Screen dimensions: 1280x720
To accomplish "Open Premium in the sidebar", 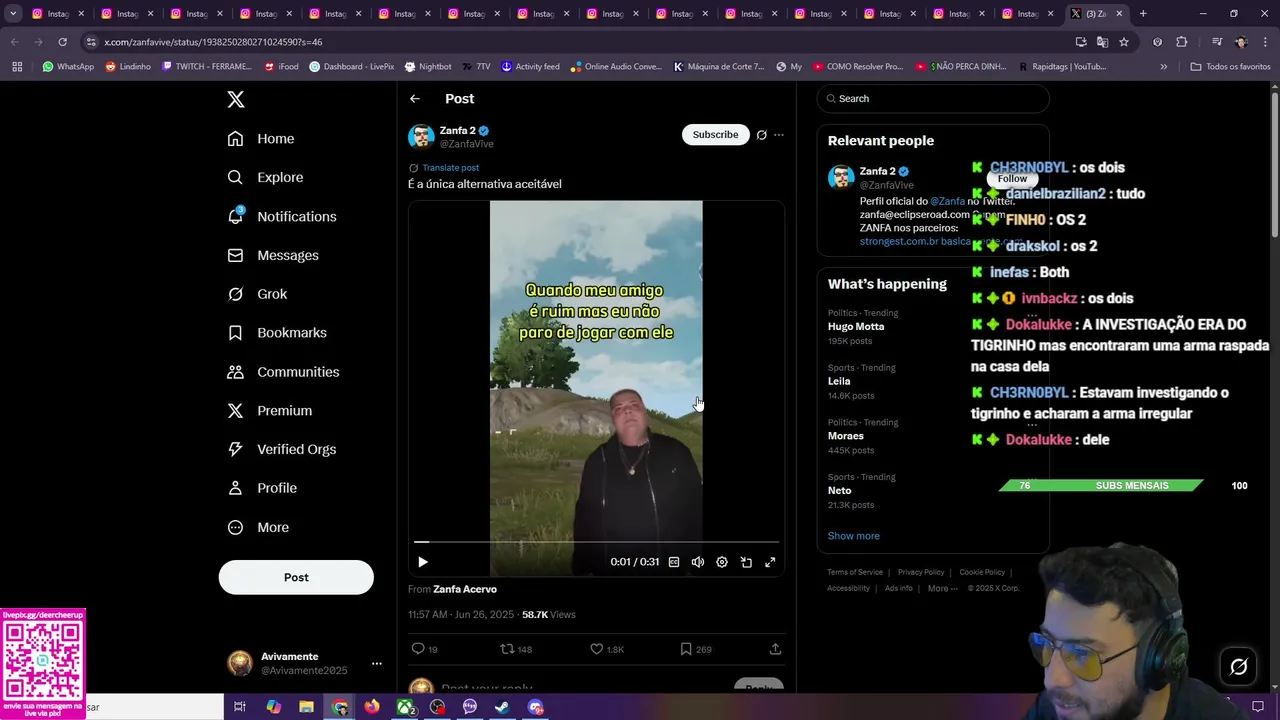I will pyautogui.click(x=269, y=411).
